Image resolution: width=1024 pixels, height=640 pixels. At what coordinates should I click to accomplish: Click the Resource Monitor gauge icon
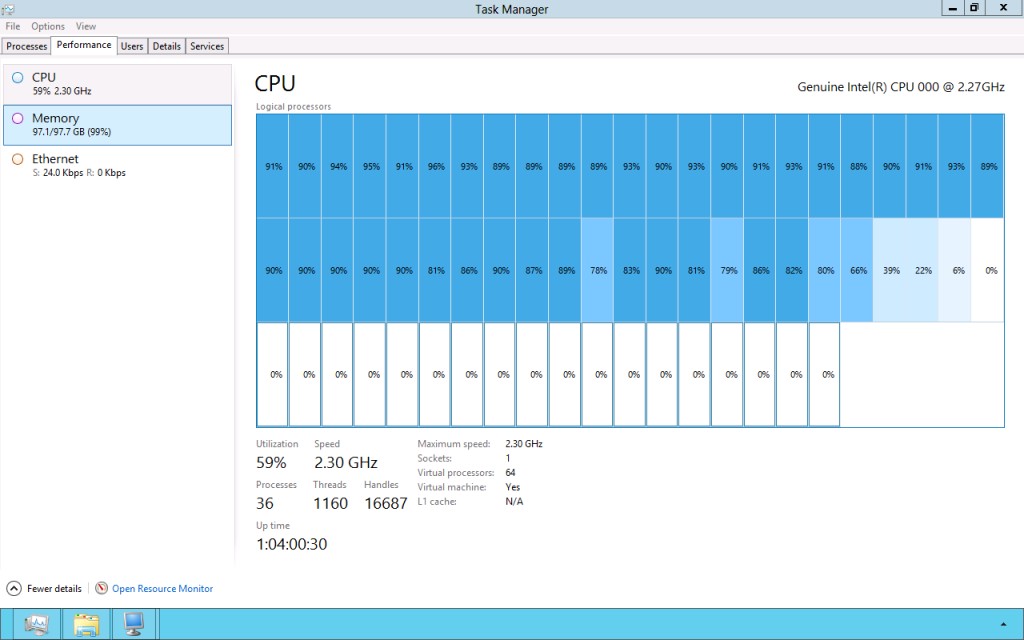pyautogui.click(x=101, y=588)
